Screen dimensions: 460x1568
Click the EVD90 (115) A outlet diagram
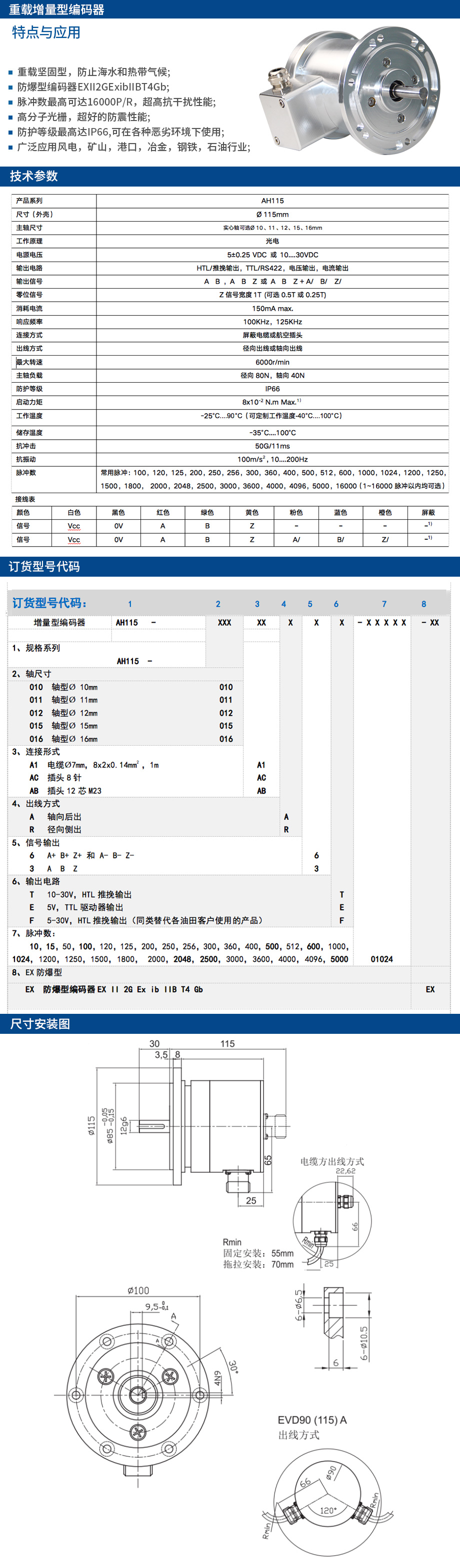(328, 1497)
